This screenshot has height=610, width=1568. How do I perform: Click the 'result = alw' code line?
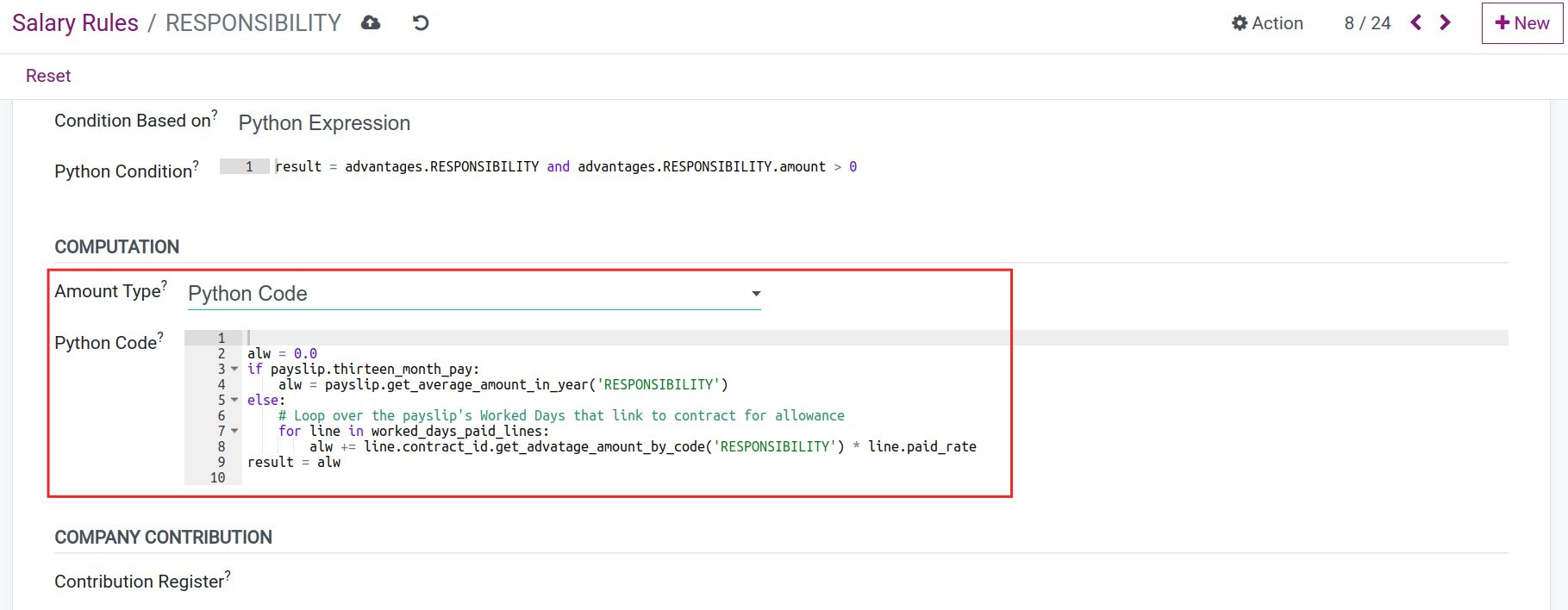(x=294, y=463)
